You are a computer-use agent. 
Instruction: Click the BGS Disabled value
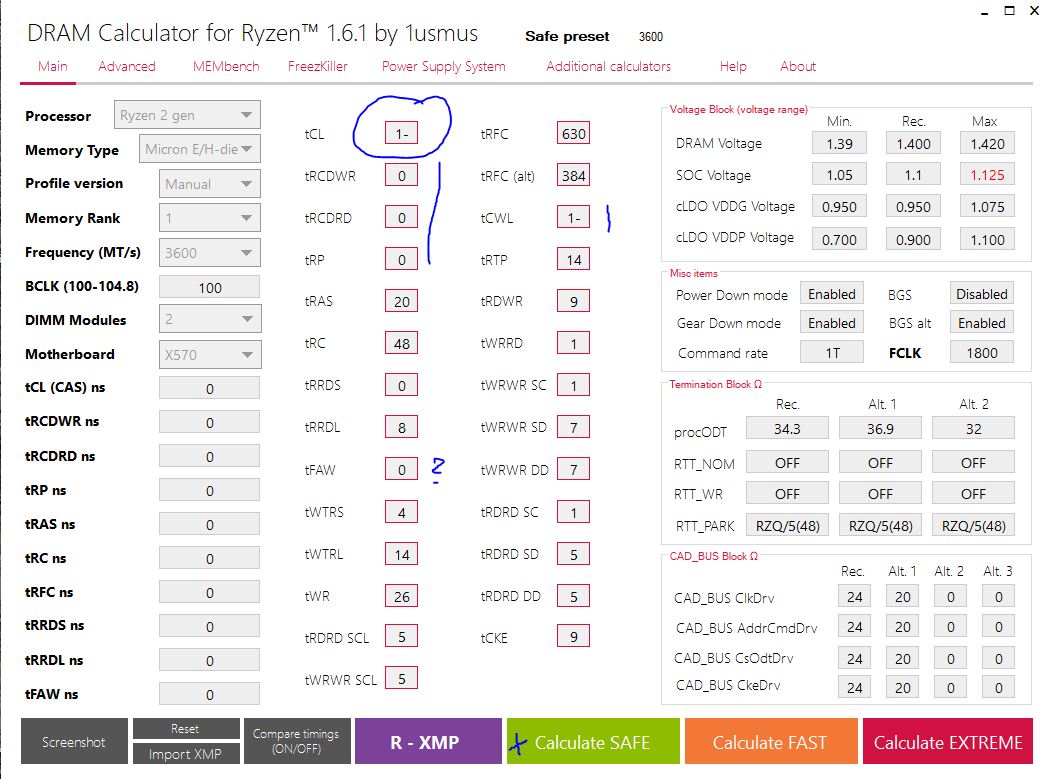(x=981, y=294)
